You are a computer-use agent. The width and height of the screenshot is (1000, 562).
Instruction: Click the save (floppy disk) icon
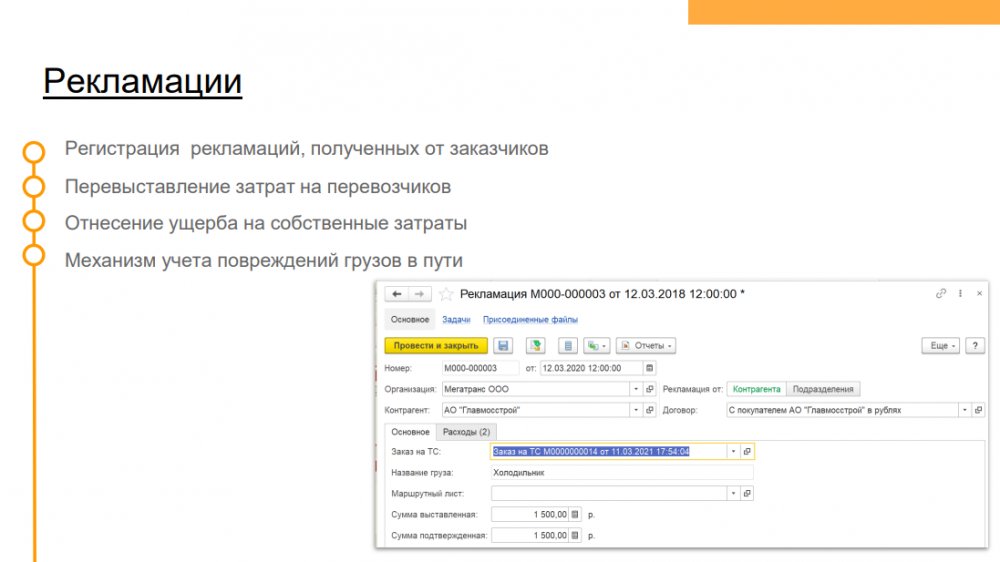[503, 345]
